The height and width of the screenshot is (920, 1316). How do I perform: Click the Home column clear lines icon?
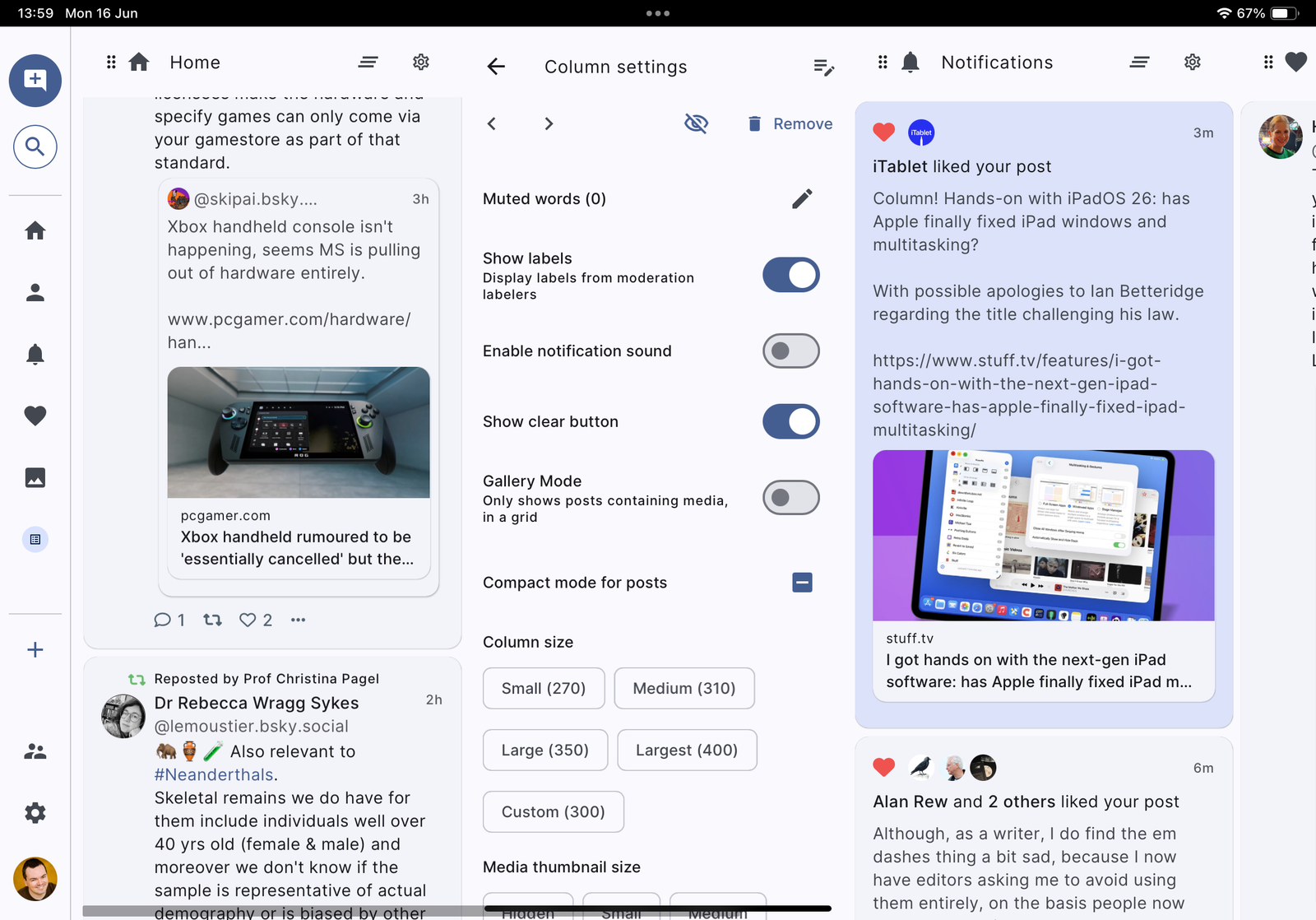(368, 63)
